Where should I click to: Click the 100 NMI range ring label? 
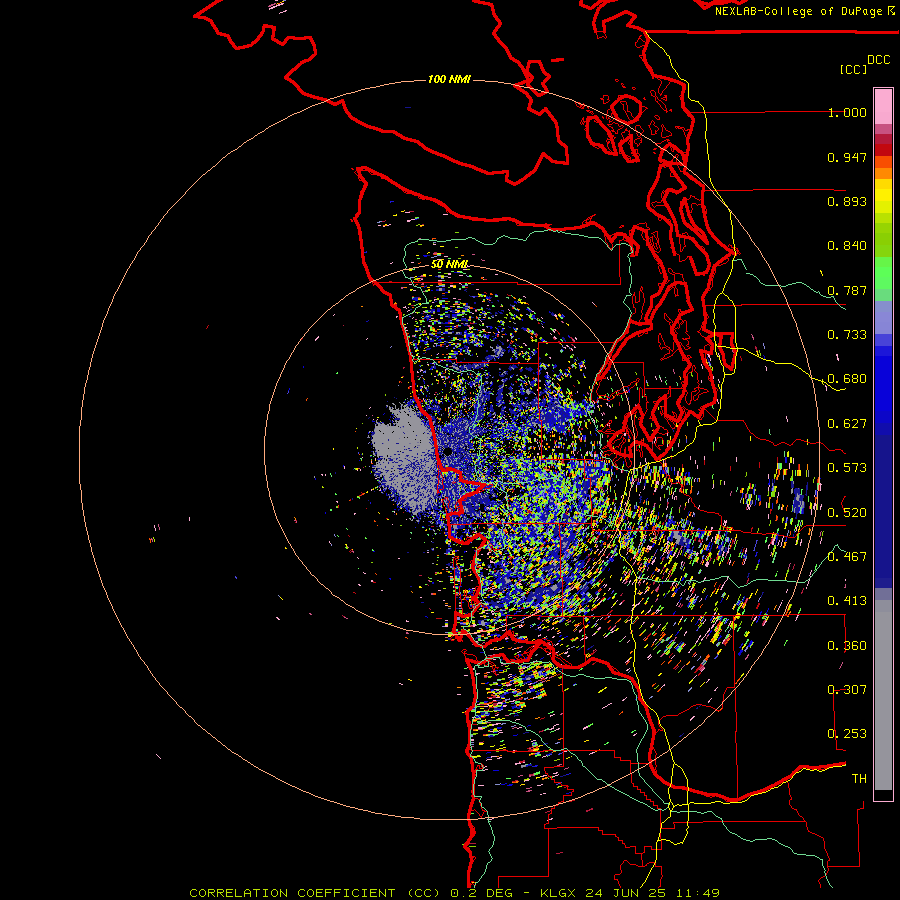coord(449,79)
